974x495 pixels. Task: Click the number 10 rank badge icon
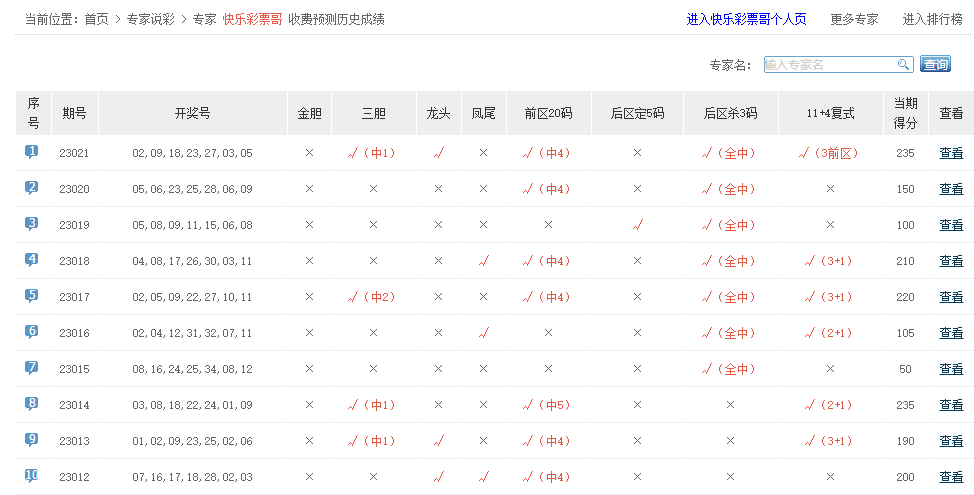(x=32, y=476)
